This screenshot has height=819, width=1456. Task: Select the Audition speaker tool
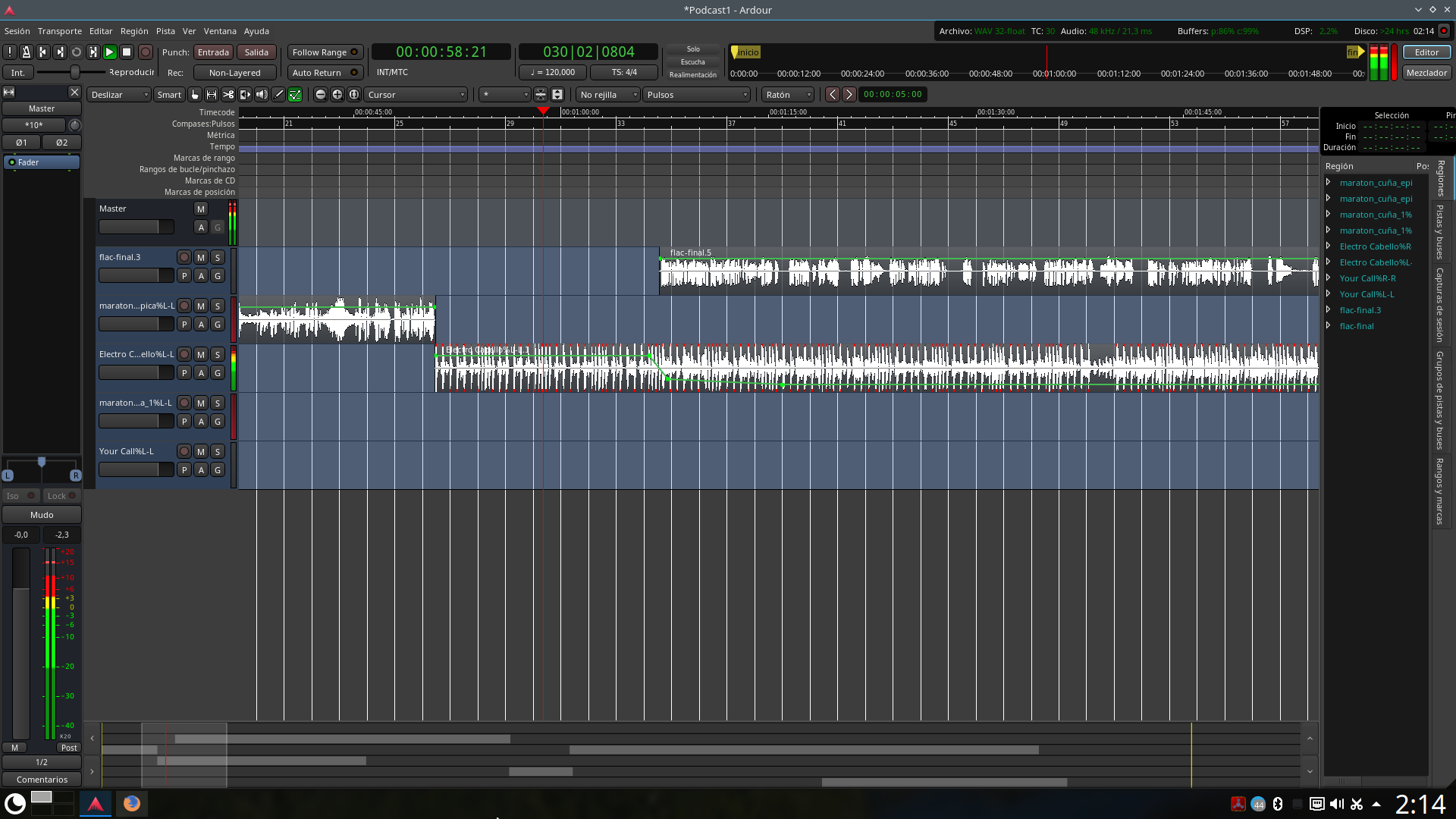pyautogui.click(x=262, y=95)
